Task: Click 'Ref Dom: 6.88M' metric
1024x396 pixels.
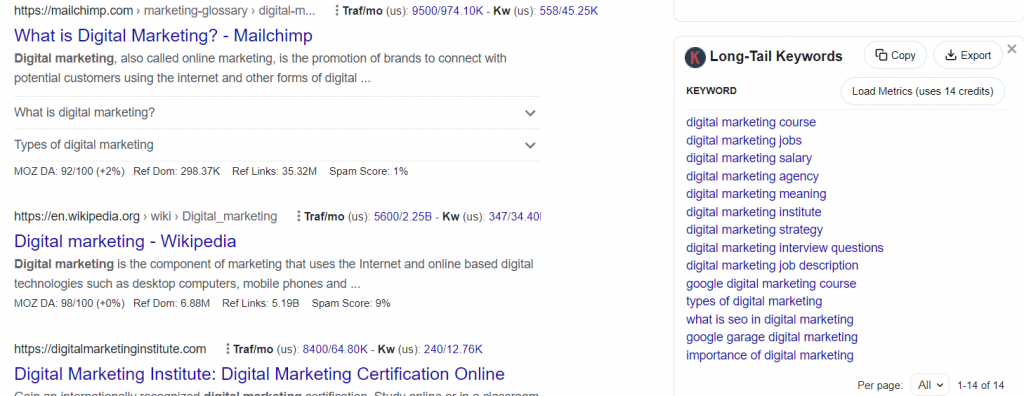Action: coord(172,303)
